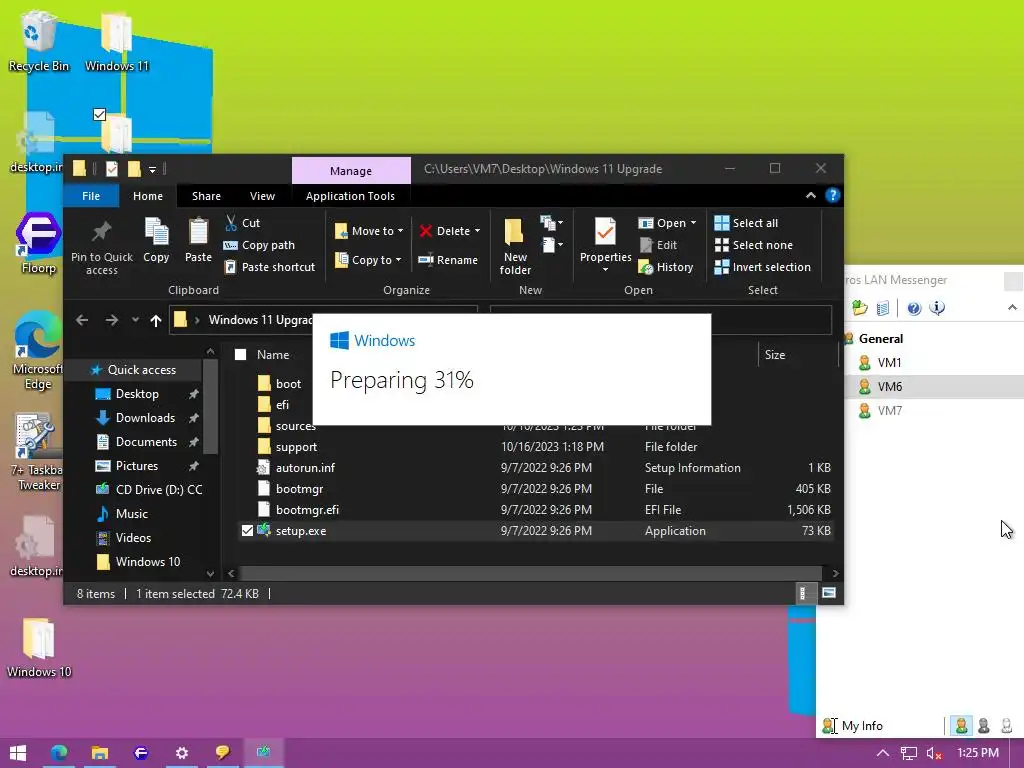The width and height of the screenshot is (1024, 768).
Task: Click the Manage contextual tab
Action: (x=351, y=170)
